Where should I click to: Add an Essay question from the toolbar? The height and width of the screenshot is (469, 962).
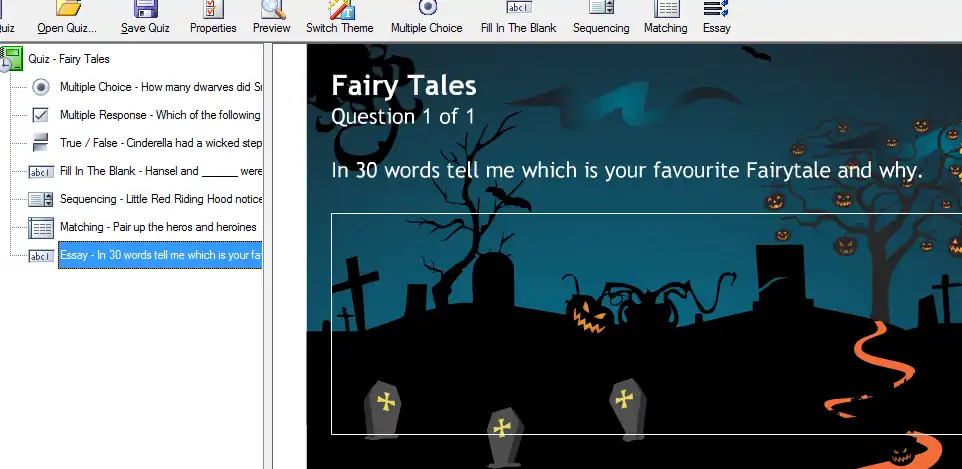pyautogui.click(x=716, y=9)
